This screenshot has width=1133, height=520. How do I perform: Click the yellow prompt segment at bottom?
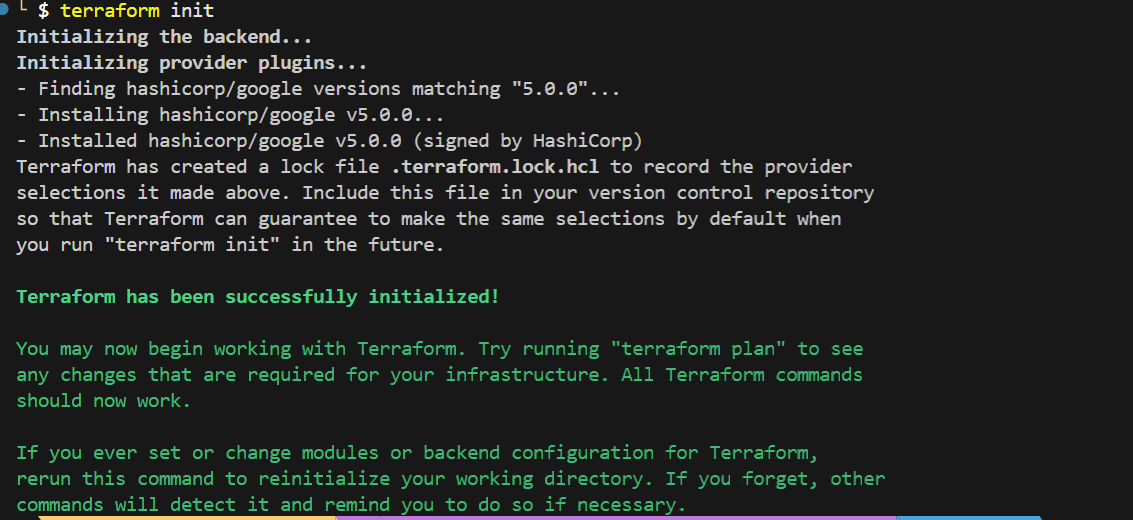click(x=186, y=517)
